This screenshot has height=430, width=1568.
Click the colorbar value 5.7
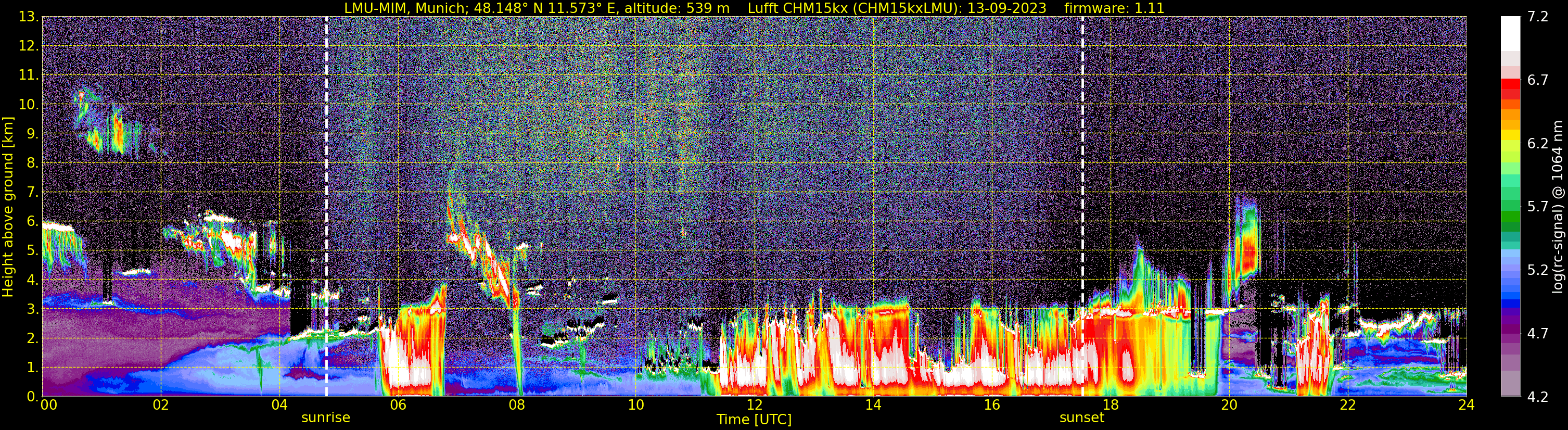coord(1538,207)
